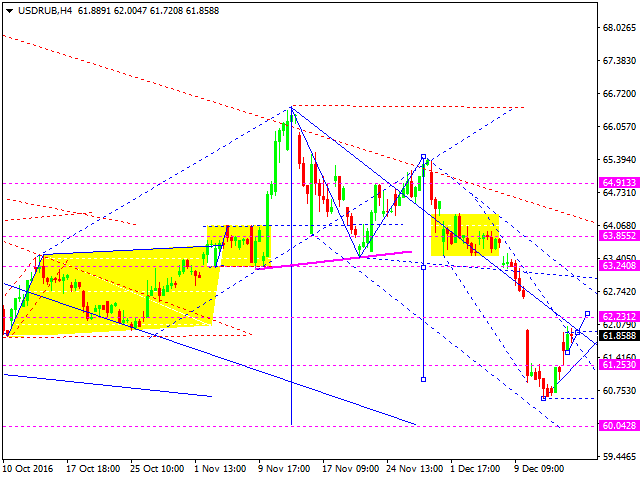Select the 1 Dec 17:00 time label
640x480 pixels.
pyautogui.click(x=476, y=469)
